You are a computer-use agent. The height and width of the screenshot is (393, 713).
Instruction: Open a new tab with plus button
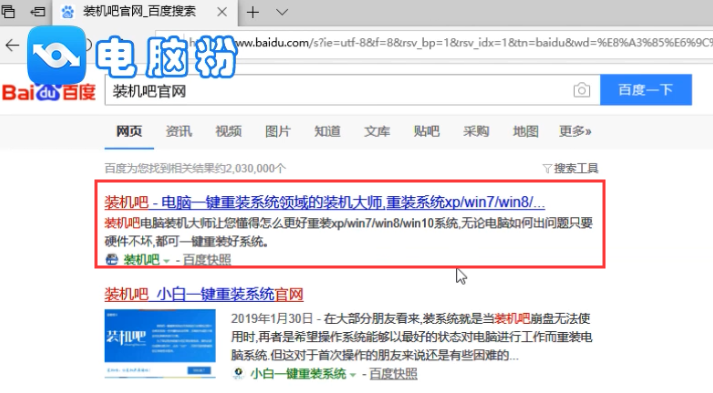coord(253,12)
